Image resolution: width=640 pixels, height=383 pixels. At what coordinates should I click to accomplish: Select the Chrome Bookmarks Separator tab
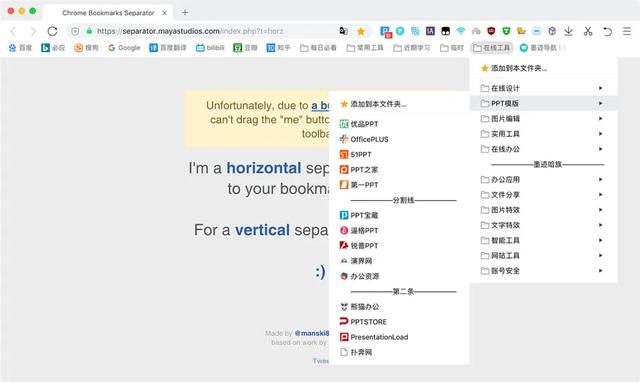tap(108, 13)
